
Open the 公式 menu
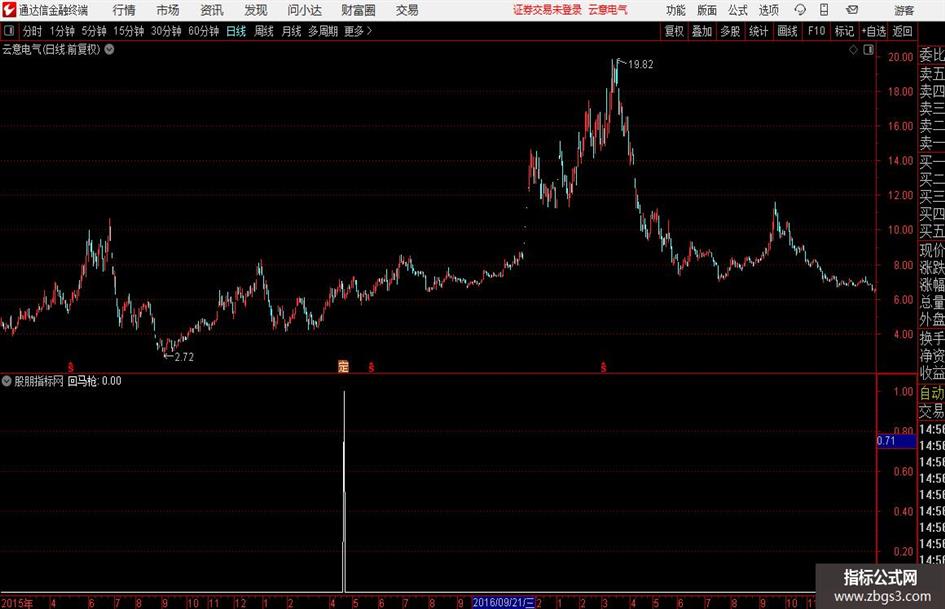(x=738, y=10)
